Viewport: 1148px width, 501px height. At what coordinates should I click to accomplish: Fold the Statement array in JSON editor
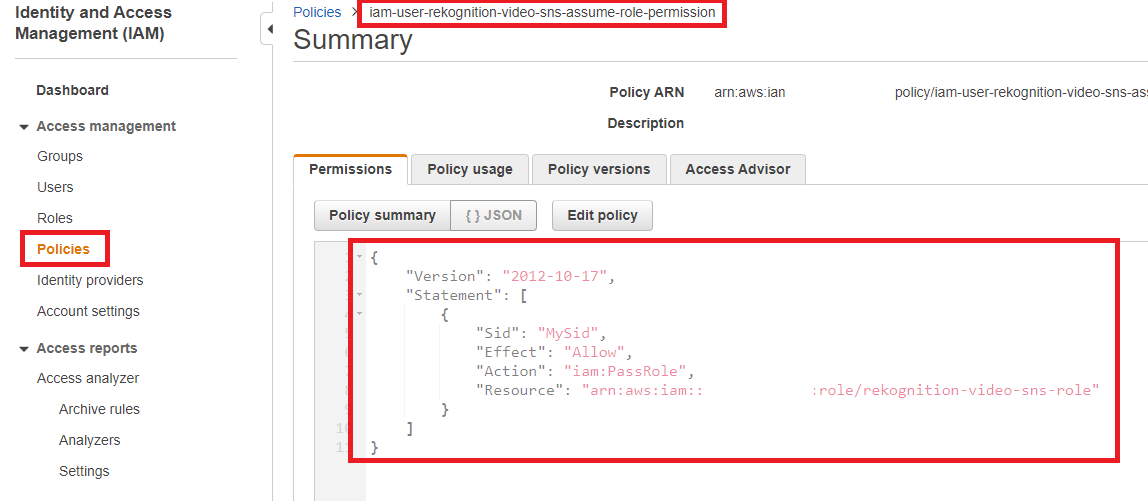pyautogui.click(x=359, y=295)
